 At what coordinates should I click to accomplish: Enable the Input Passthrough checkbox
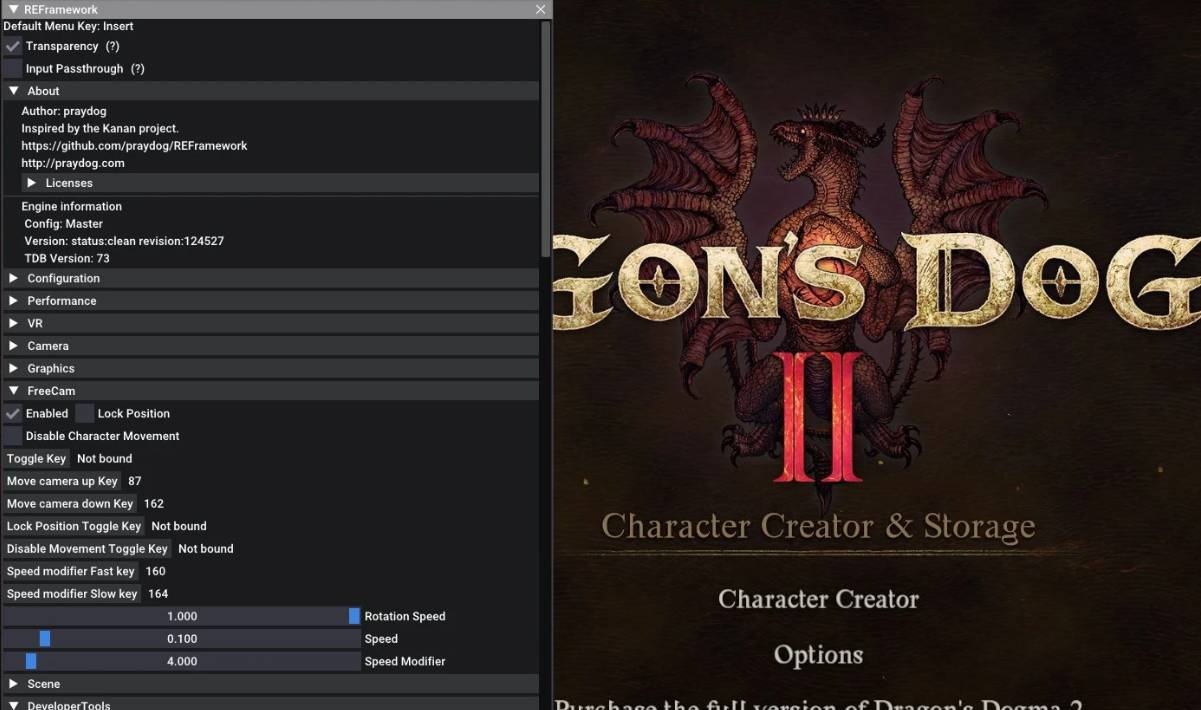pos(12,69)
